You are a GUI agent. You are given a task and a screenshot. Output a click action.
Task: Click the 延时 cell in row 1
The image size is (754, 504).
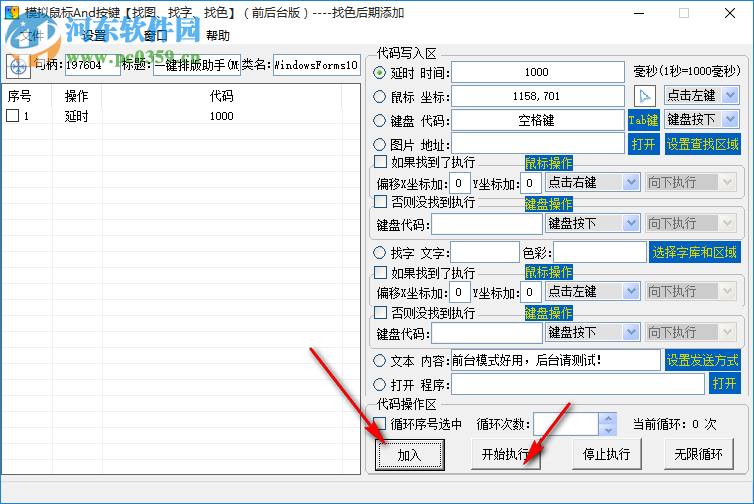[x=76, y=116]
